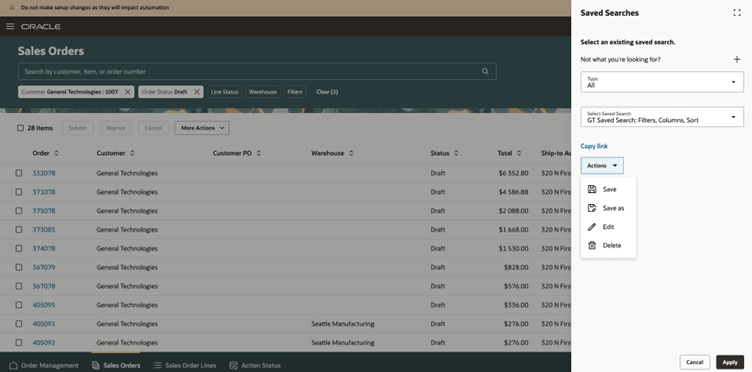This screenshot has height=372, width=752.
Task: Click Cancel in Saved Searches panel
Action: point(694,362)
